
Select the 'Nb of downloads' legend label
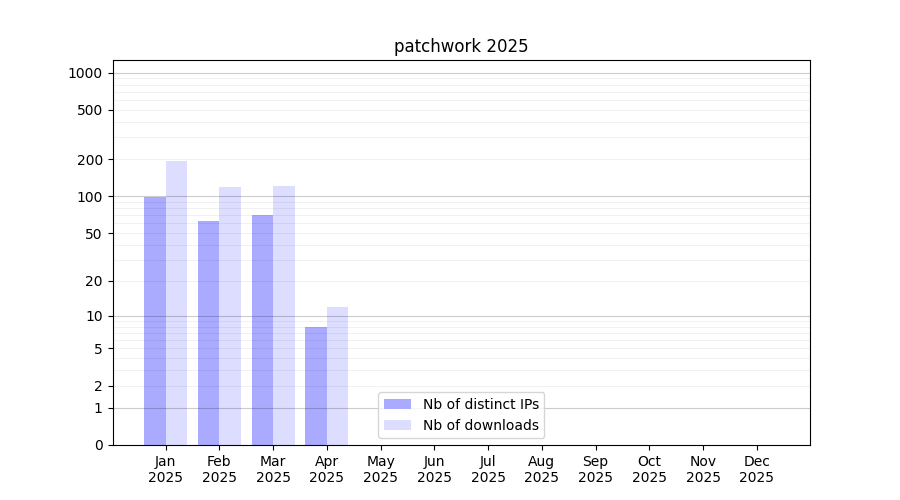[480, 425]
